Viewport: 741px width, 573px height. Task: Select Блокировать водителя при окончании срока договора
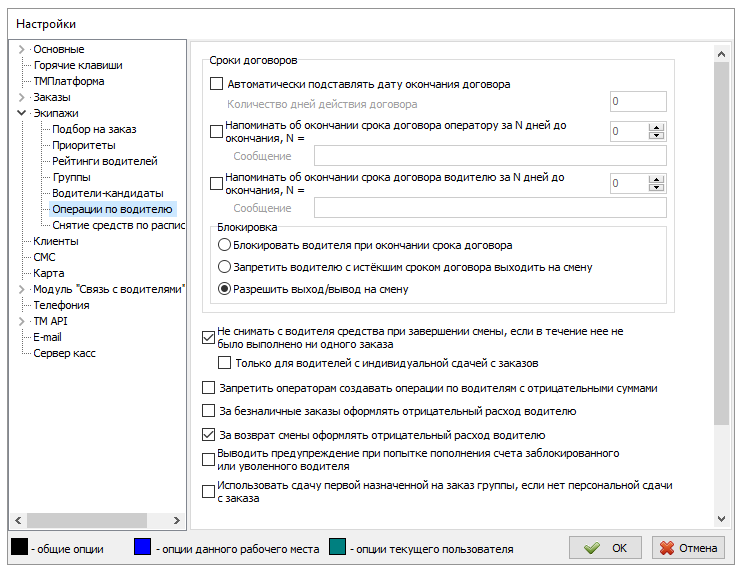coord(225,245)
